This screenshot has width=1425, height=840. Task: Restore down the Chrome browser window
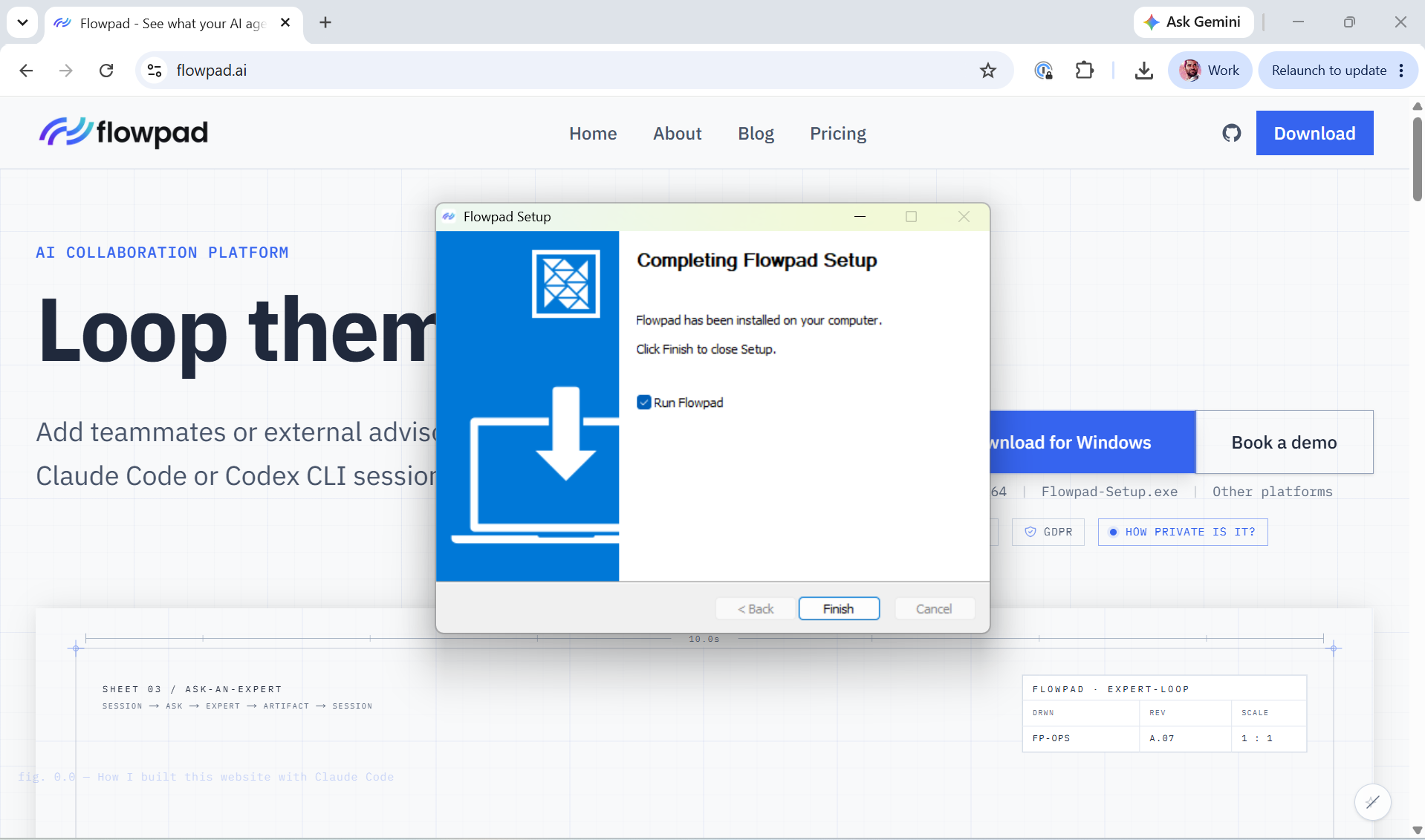(1349, 22)
